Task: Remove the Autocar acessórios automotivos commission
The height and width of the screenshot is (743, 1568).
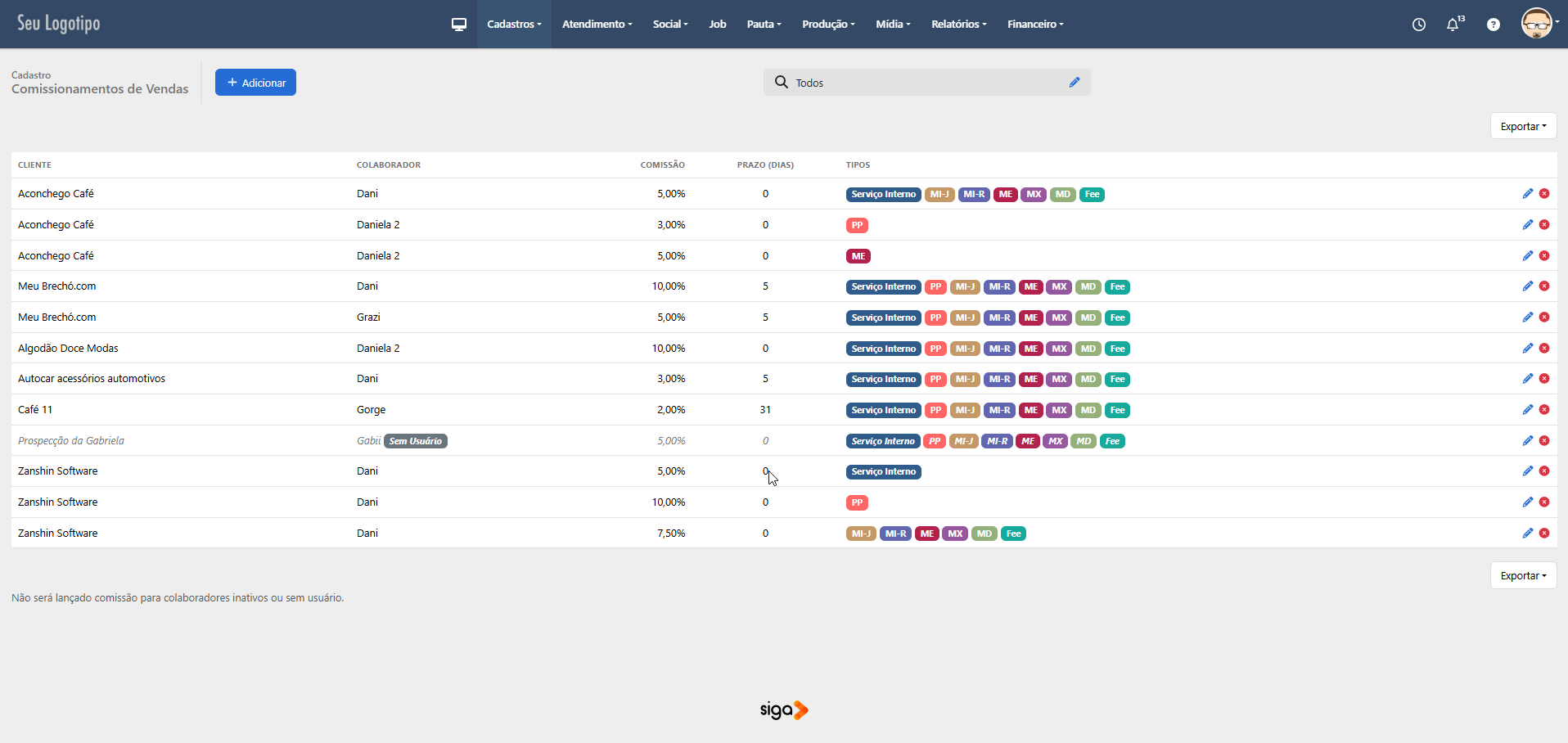Action: (x=1544, y=379)
